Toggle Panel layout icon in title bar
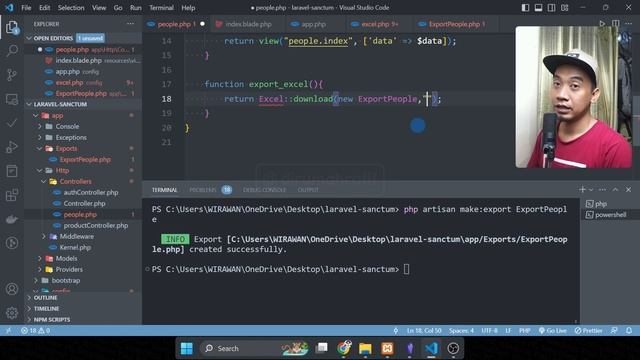 coord(538,8)
